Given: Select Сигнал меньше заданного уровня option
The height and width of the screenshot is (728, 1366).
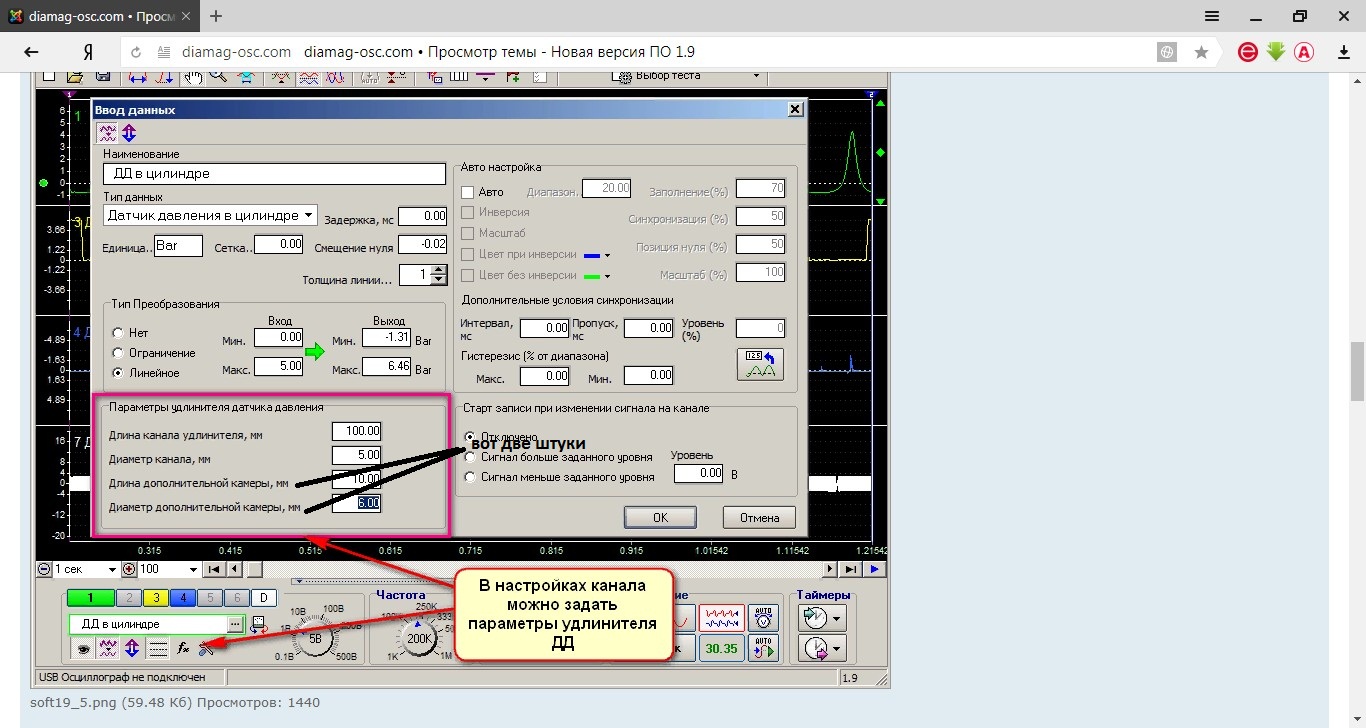Looking at the screenshot, I should tap(470, 477).
